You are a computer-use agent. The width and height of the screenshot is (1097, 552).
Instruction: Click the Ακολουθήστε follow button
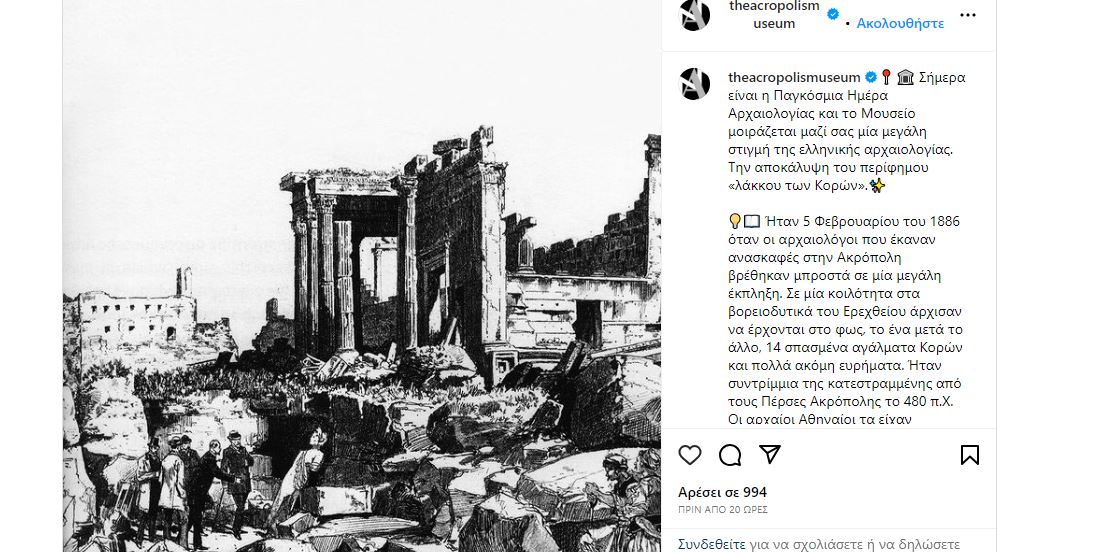click(900, 23)
